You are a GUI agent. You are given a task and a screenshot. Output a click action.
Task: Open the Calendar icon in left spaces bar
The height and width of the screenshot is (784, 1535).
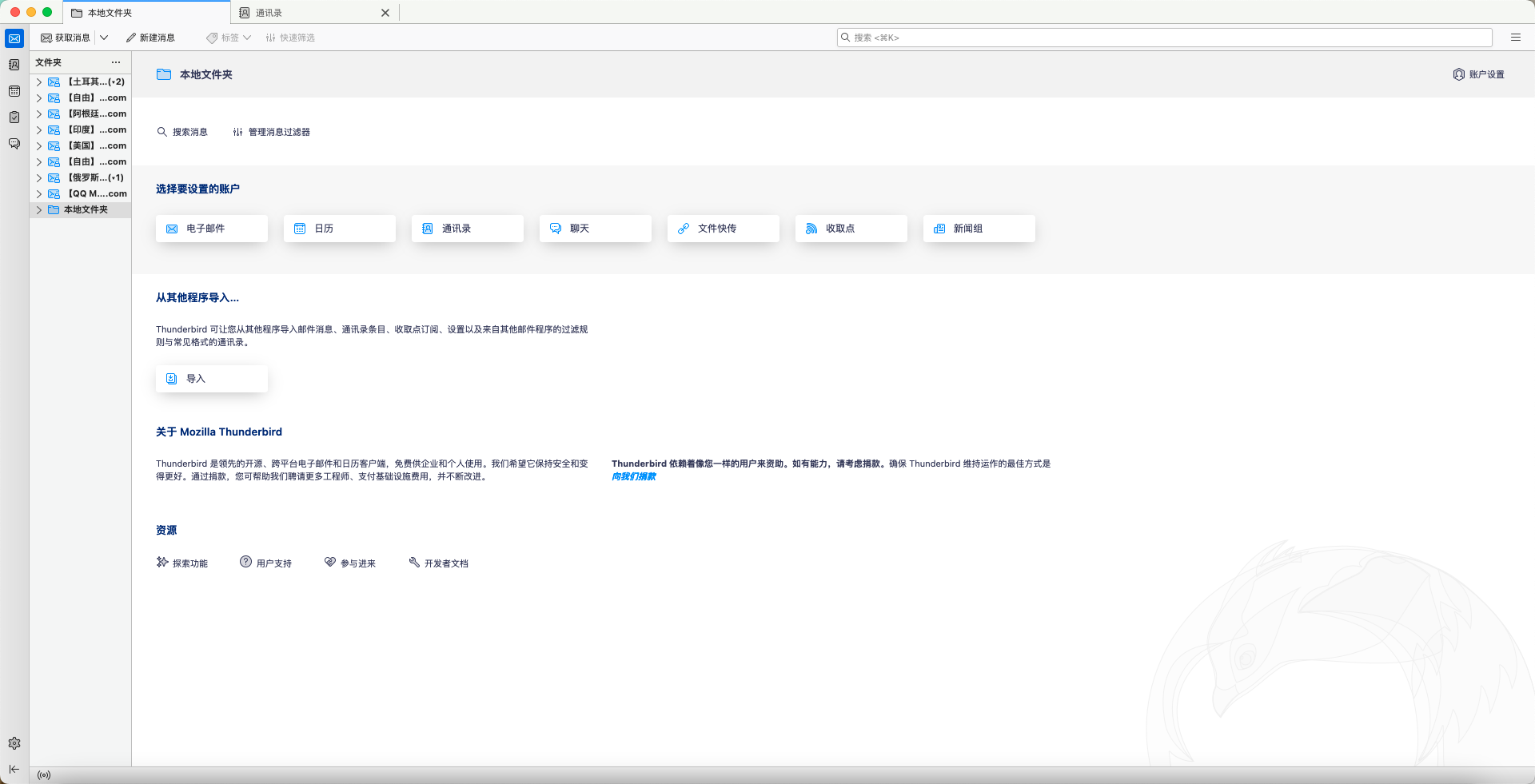[x=14, y=91]
